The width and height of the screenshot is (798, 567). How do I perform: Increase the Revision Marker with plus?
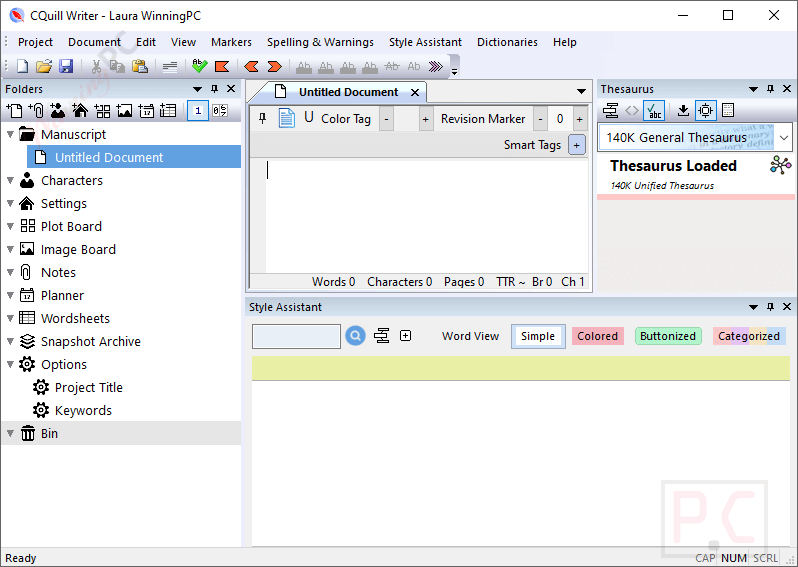(x=579, y=119)
